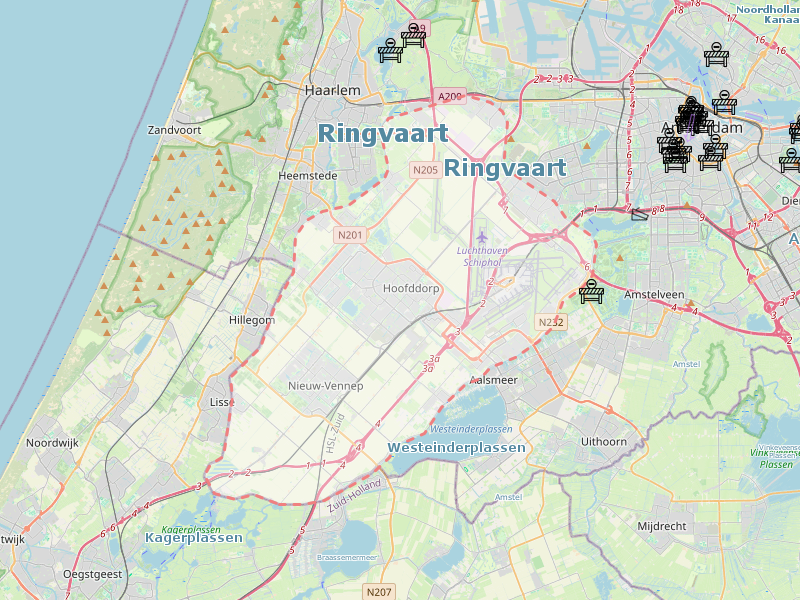This screenshot has height=600, width=800.
Task: Select the Zandvoort town label
Action: pyautogui.click(x=175, y=130)
